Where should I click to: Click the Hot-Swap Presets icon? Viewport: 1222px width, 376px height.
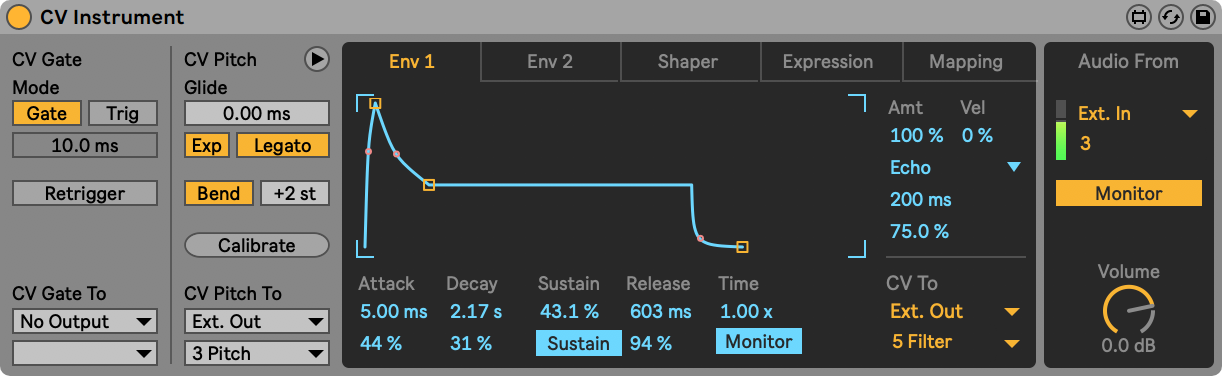(x=1170, y=17)
